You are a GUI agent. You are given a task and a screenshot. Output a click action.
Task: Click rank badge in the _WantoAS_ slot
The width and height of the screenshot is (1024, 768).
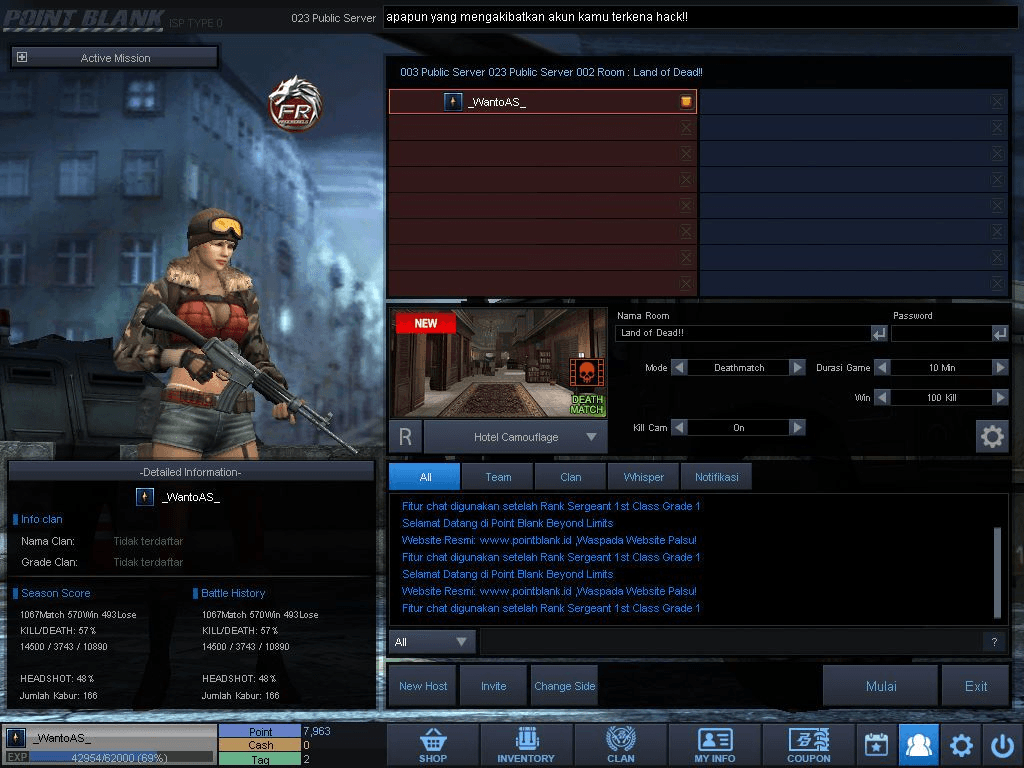(x=453, y=102)
